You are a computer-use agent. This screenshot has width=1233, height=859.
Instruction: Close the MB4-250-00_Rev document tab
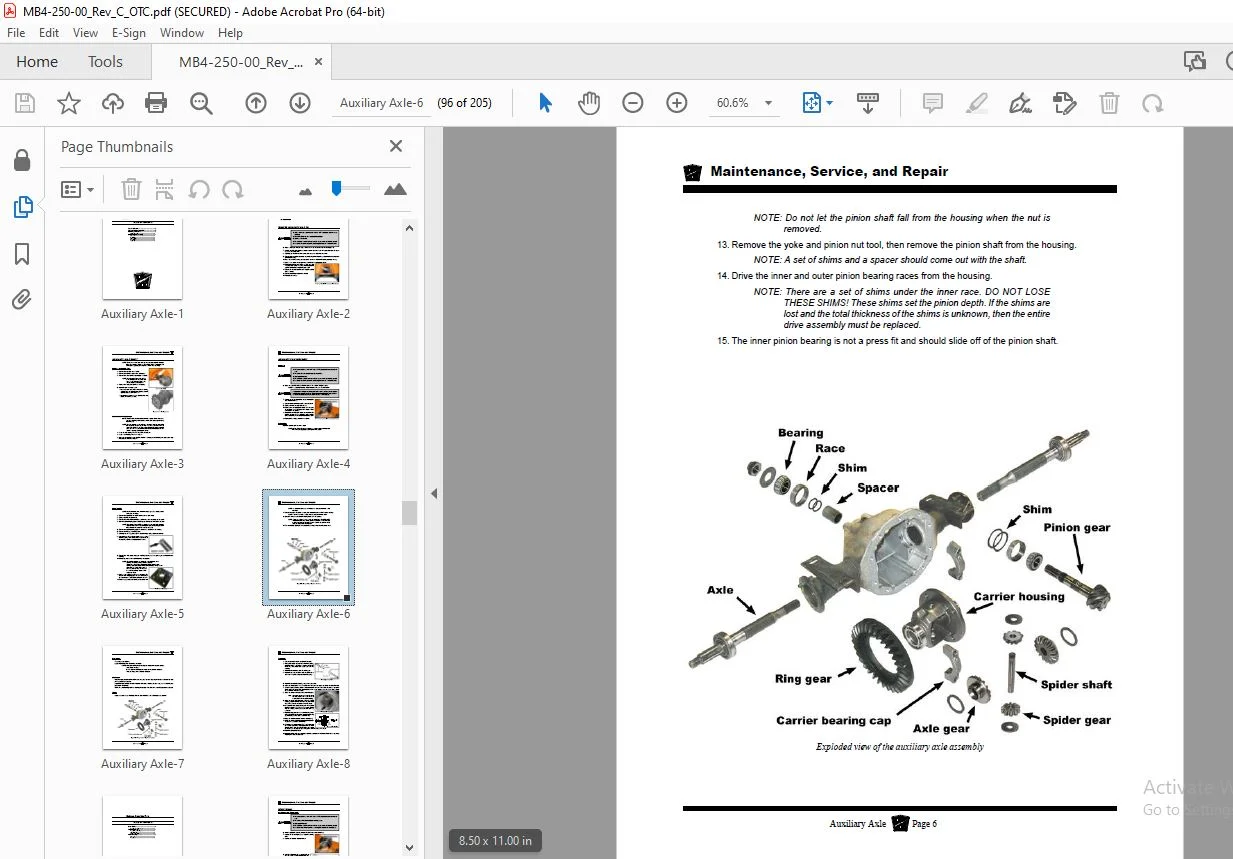[318, 62]
